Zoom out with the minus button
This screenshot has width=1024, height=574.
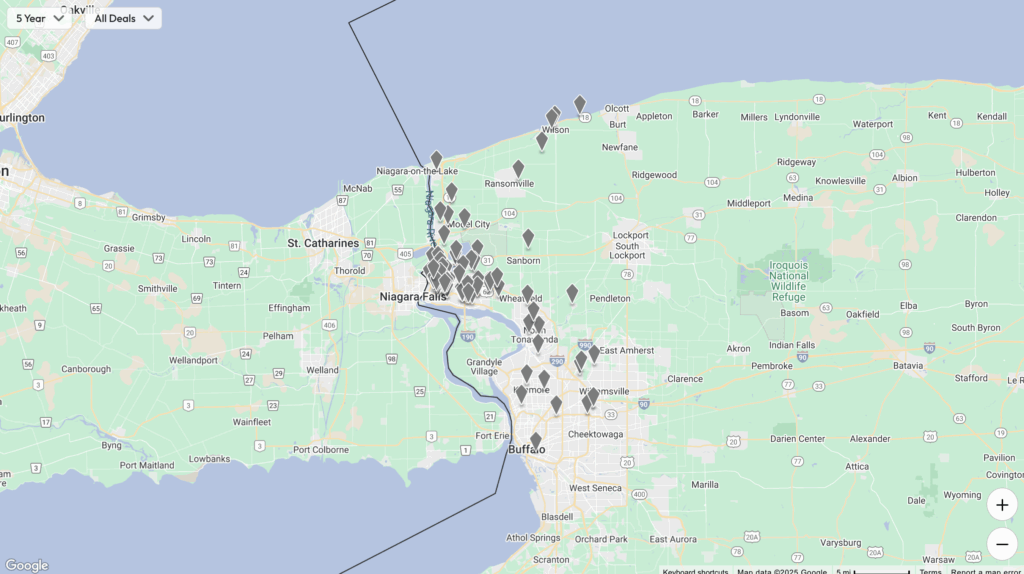[x=1002, y=544]
